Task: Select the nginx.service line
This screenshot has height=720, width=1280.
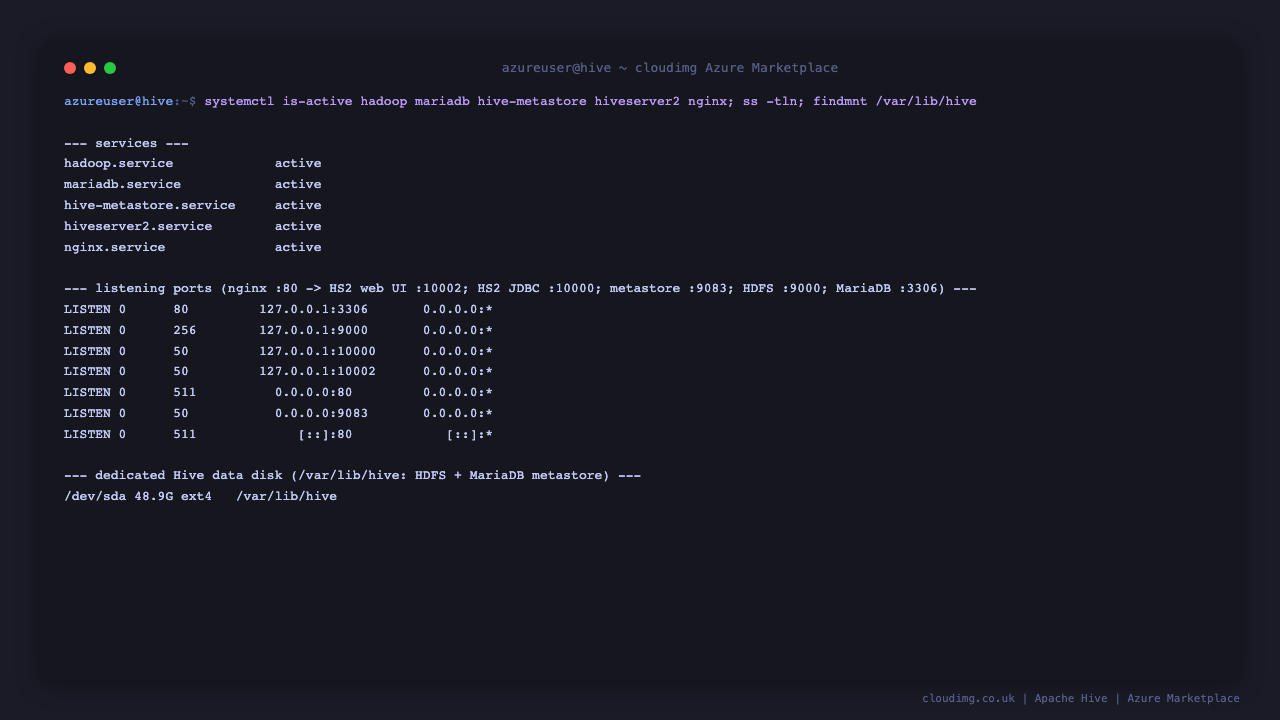Action: click(x=193, y=247)
